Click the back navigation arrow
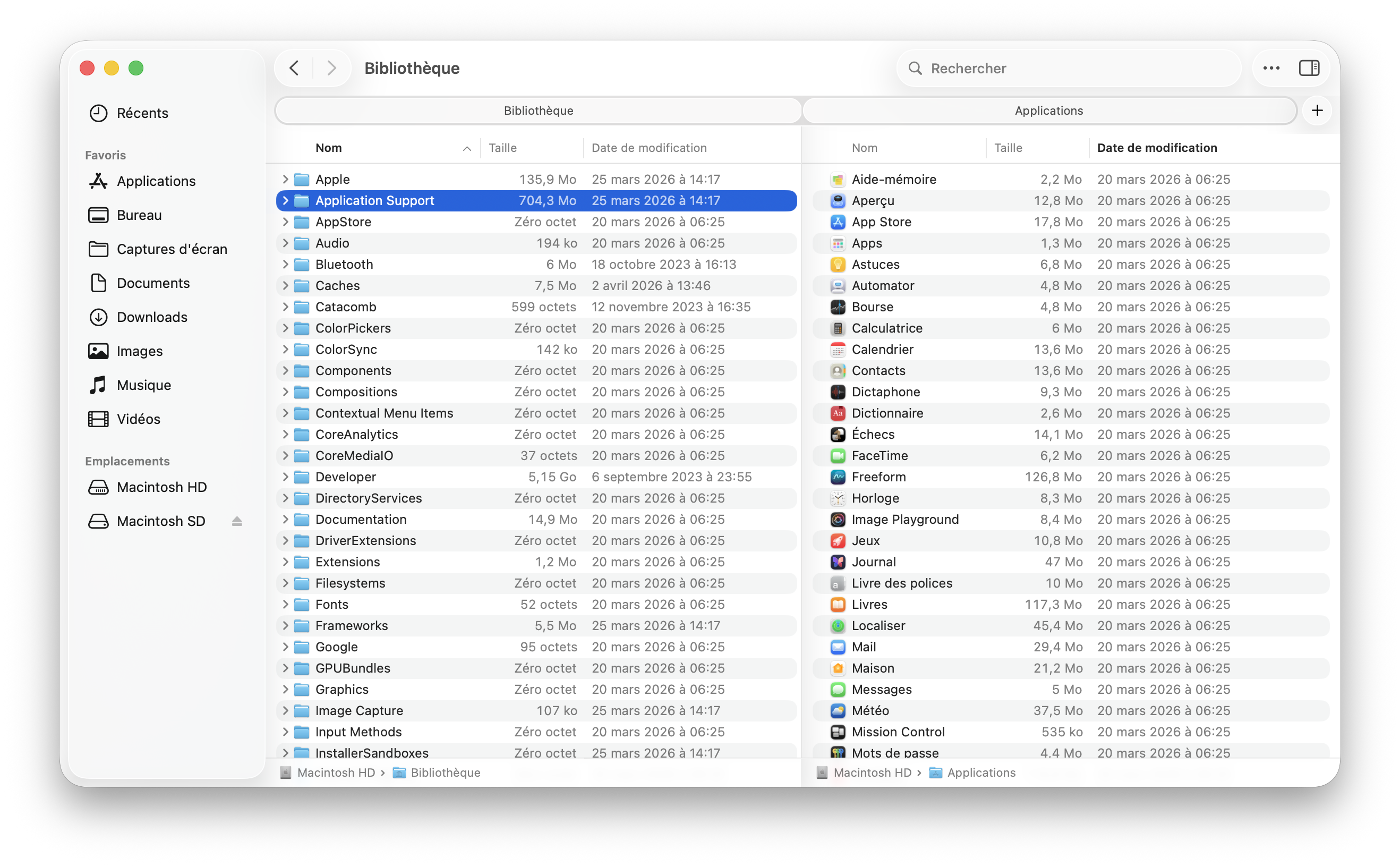Viewport: 1400px width, 866px height. [x=294, y=68]
